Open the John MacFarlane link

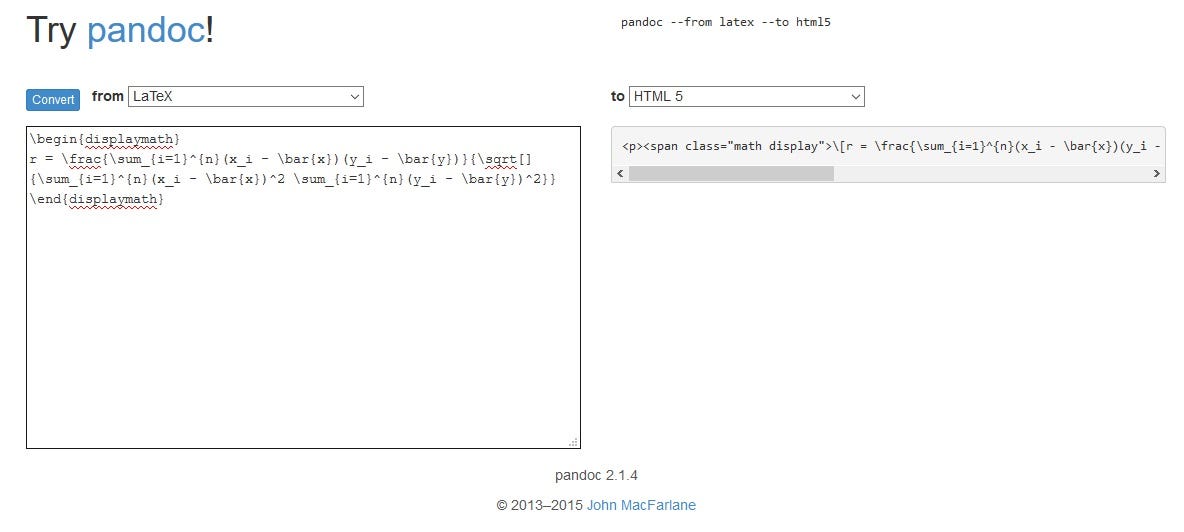point(641,506)
